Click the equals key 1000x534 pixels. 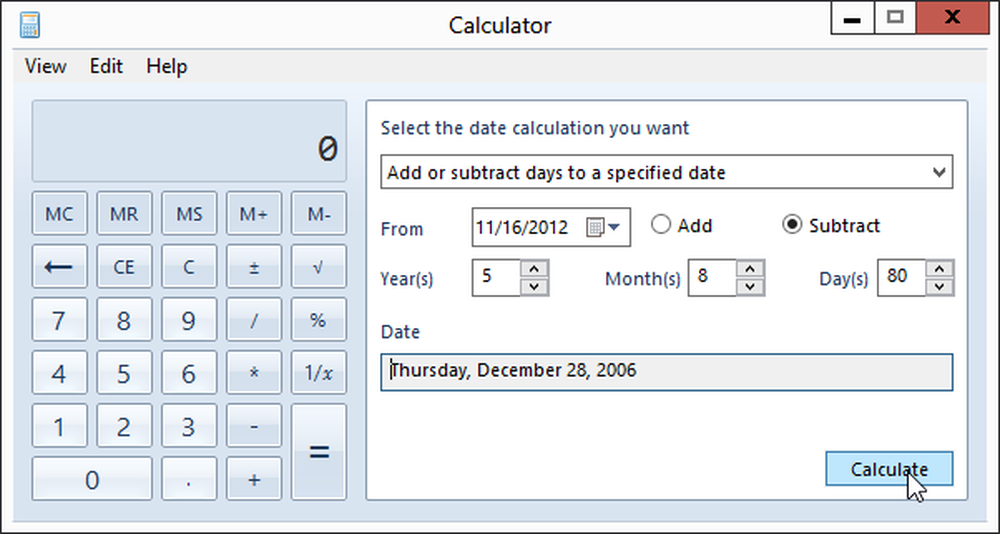pyautogui.click(x=319, y=452)
